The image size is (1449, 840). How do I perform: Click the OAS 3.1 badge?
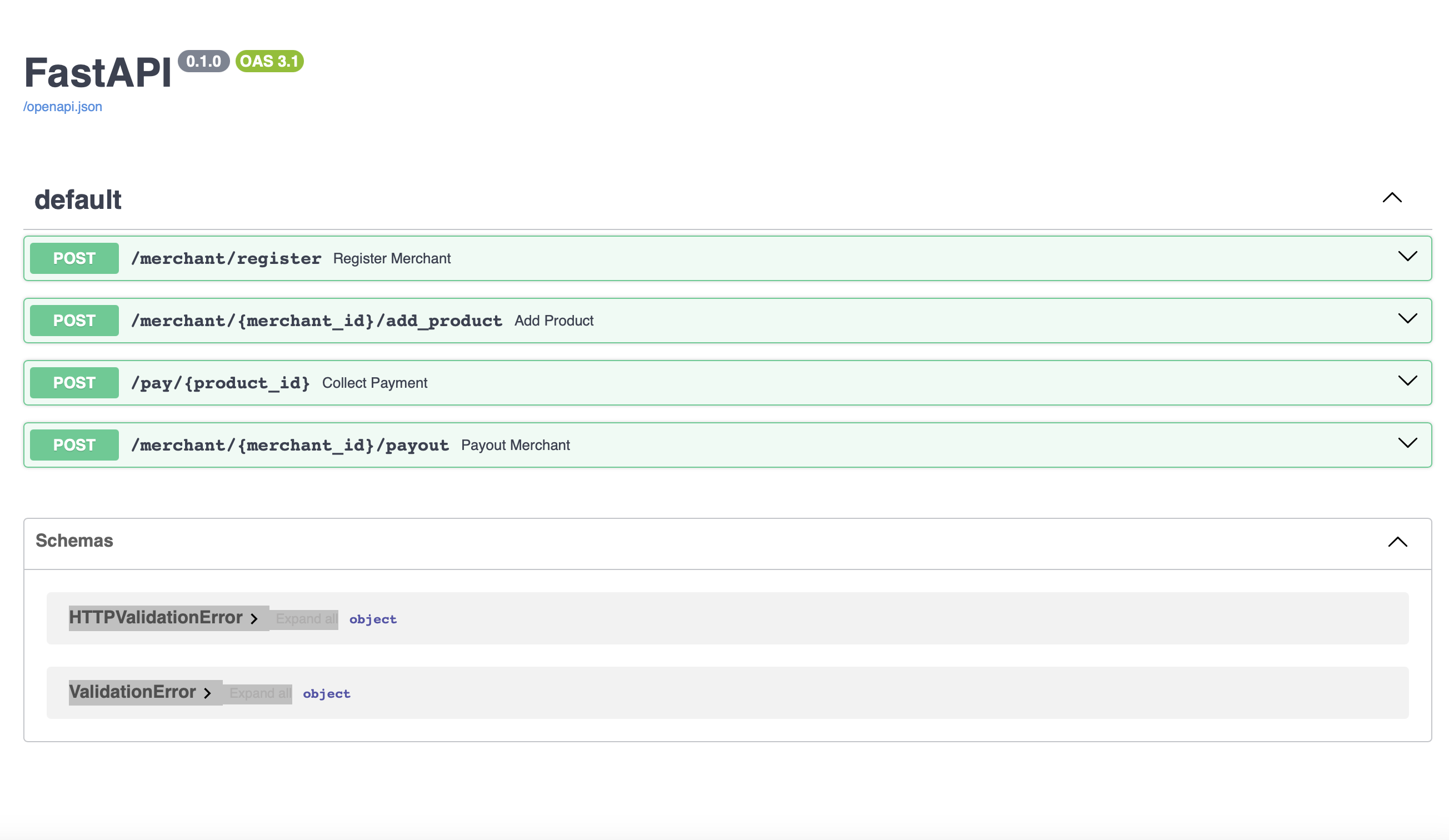(x=269, y=62)
